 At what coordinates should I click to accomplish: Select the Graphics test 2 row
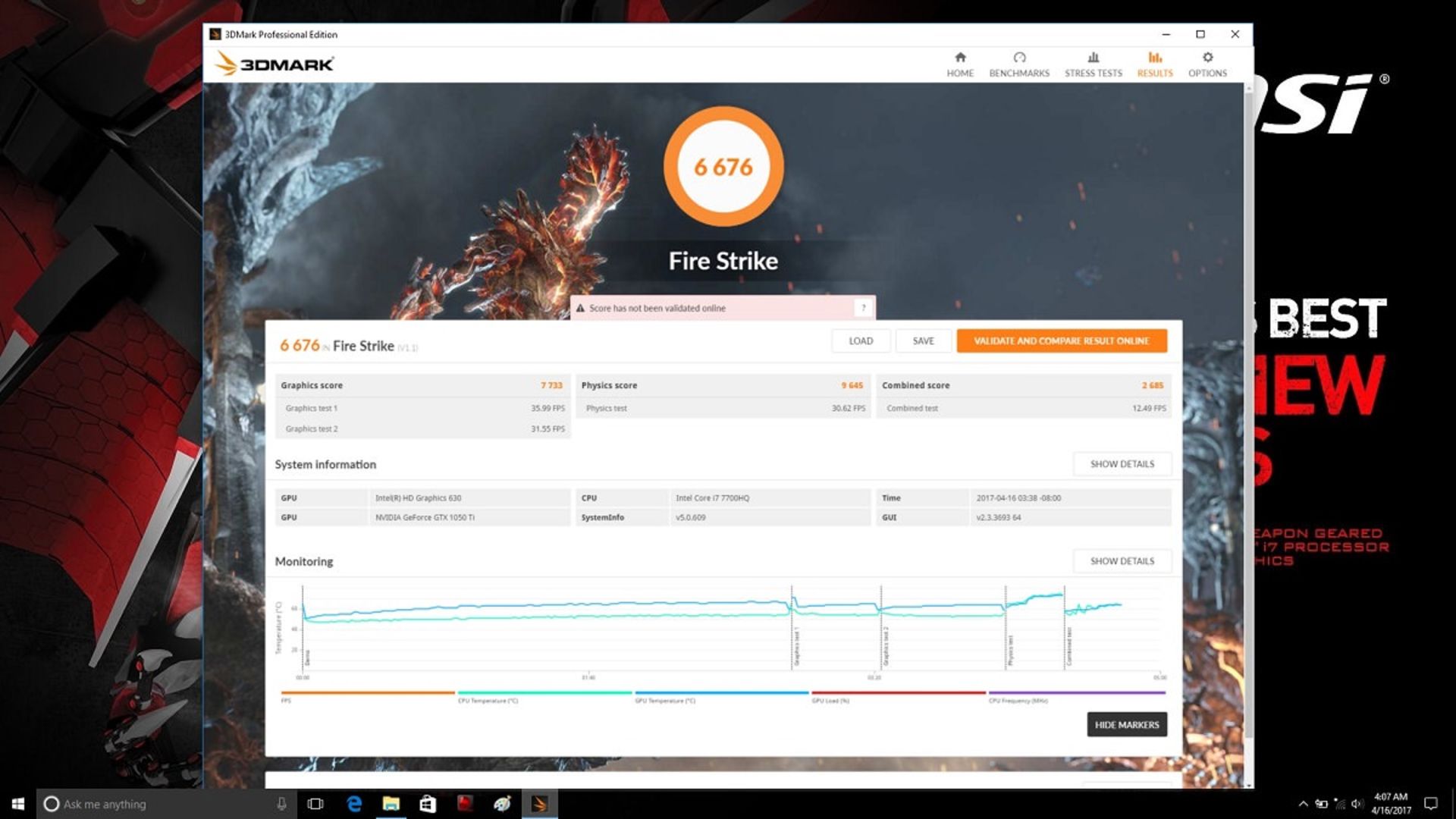click(x=423, y=428)
